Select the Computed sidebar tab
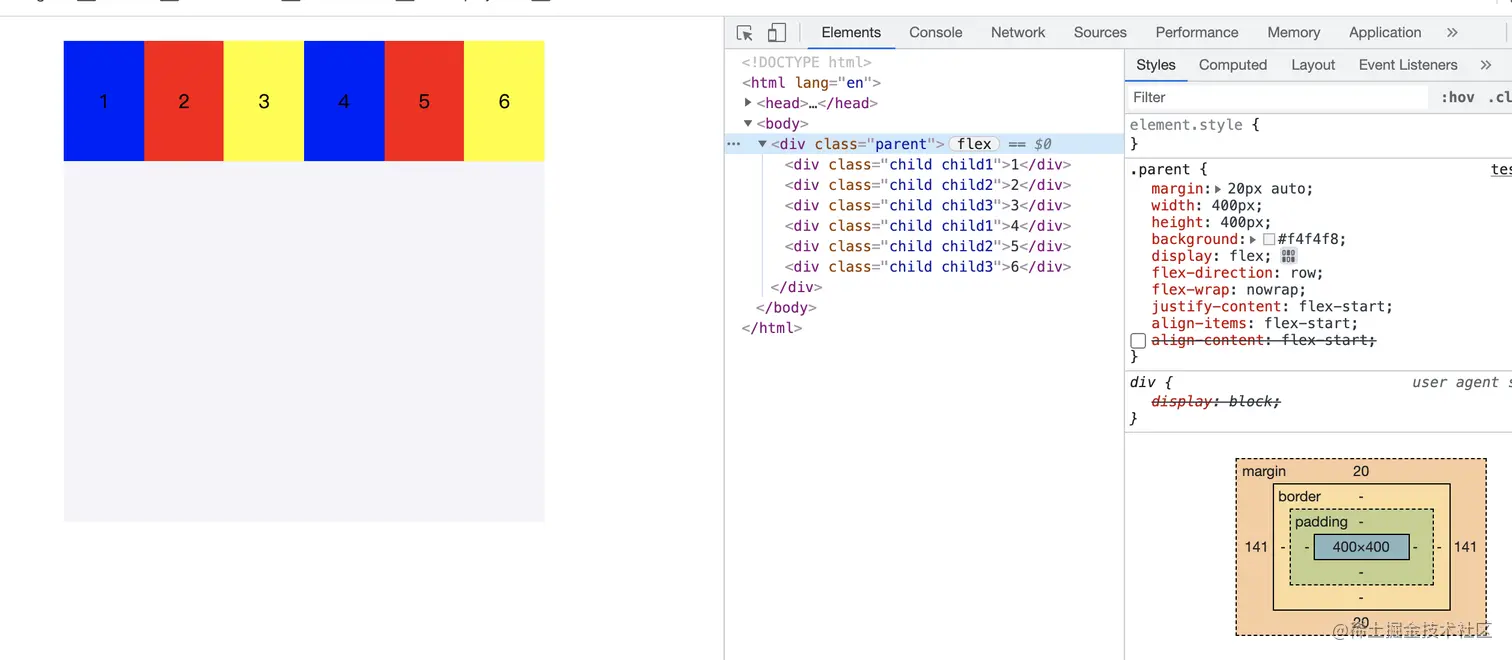Image resolution: width=1512 pixels, height=660 pixels. [x=1232, y=65]
